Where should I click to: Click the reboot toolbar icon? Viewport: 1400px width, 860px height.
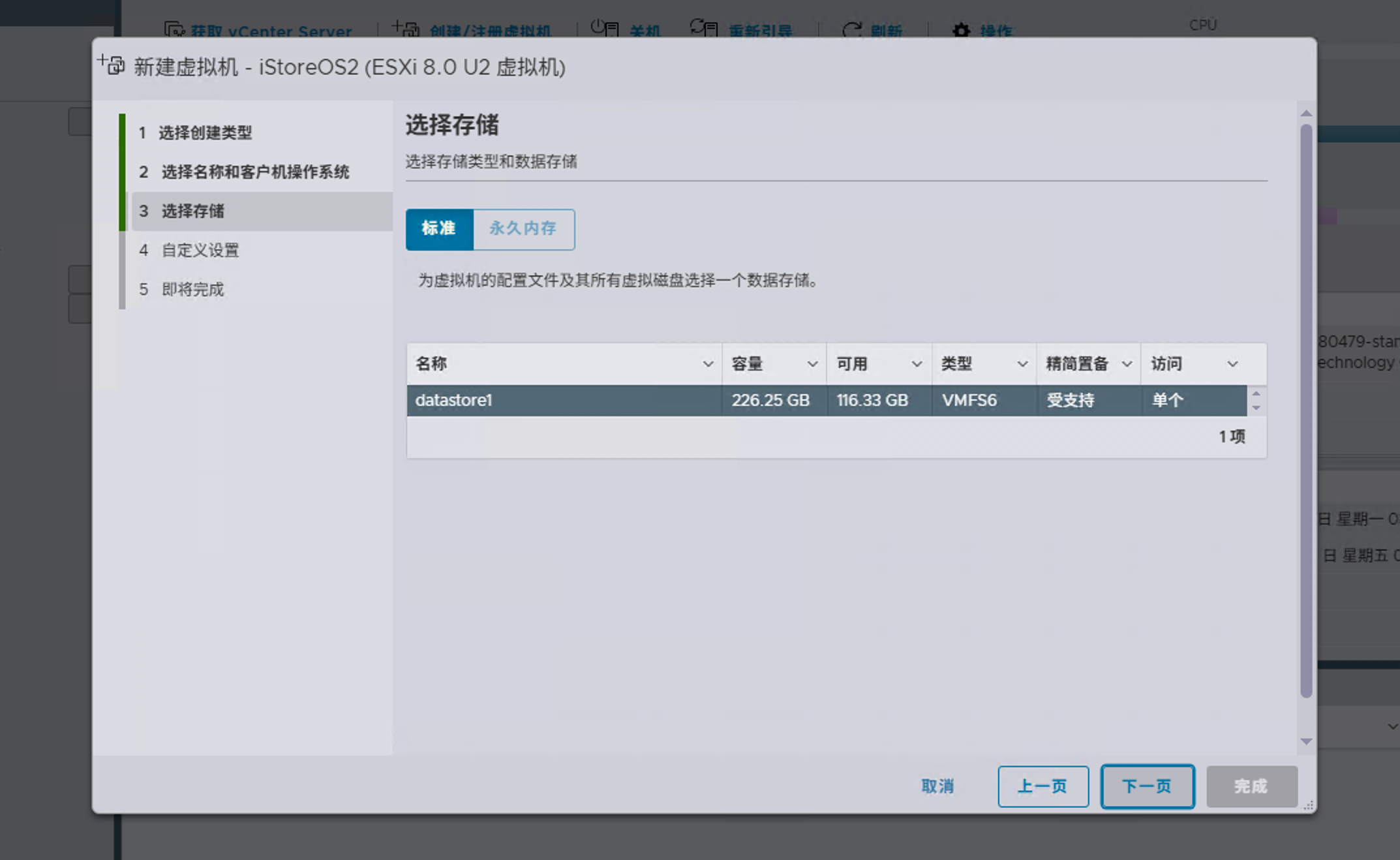[704, 28]
